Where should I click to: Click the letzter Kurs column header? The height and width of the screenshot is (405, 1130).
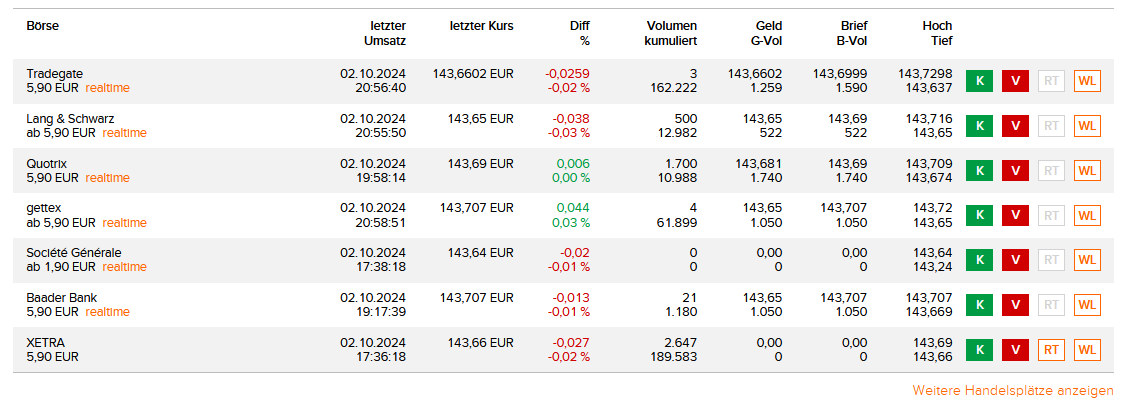point(481,26)
